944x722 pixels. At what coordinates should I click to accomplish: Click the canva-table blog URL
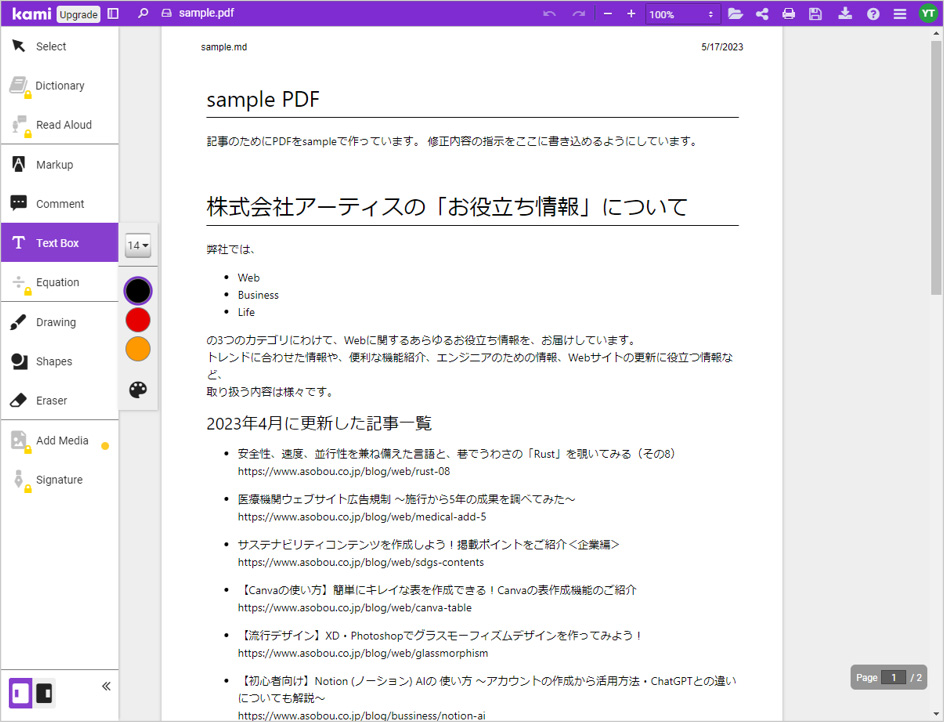[355, 608]
